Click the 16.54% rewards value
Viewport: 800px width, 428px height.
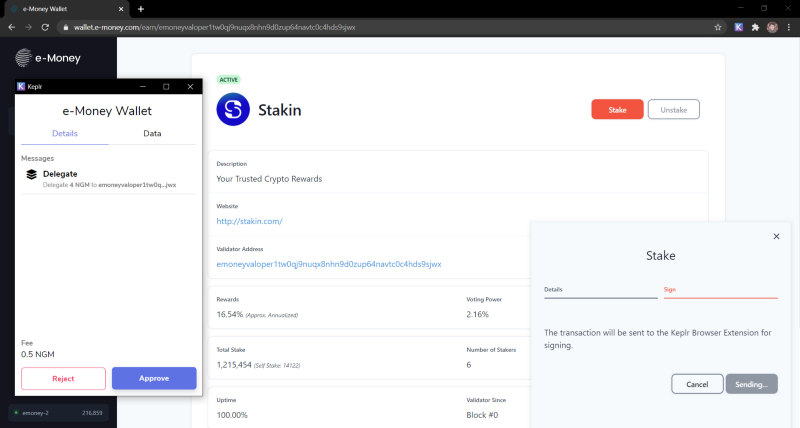230,314
